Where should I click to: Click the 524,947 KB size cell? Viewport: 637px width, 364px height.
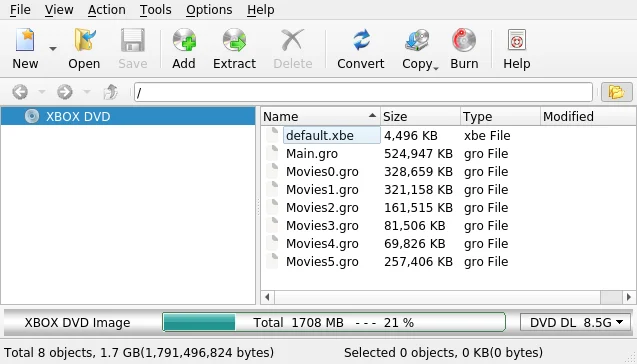(418, 154)
